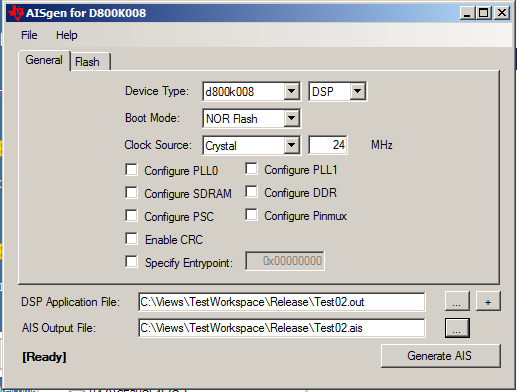Viewport: 517px width, 392px height.
Task: Open the Boot Mode NOR Flash dropdown
Action: pyautogui.click(x=291, y=118)
